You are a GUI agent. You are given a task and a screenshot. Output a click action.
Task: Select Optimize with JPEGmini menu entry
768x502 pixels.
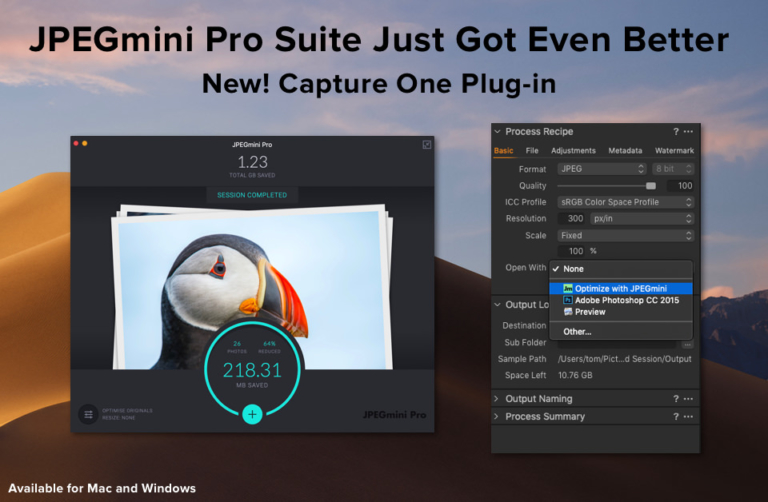click(x=621, y=288)
